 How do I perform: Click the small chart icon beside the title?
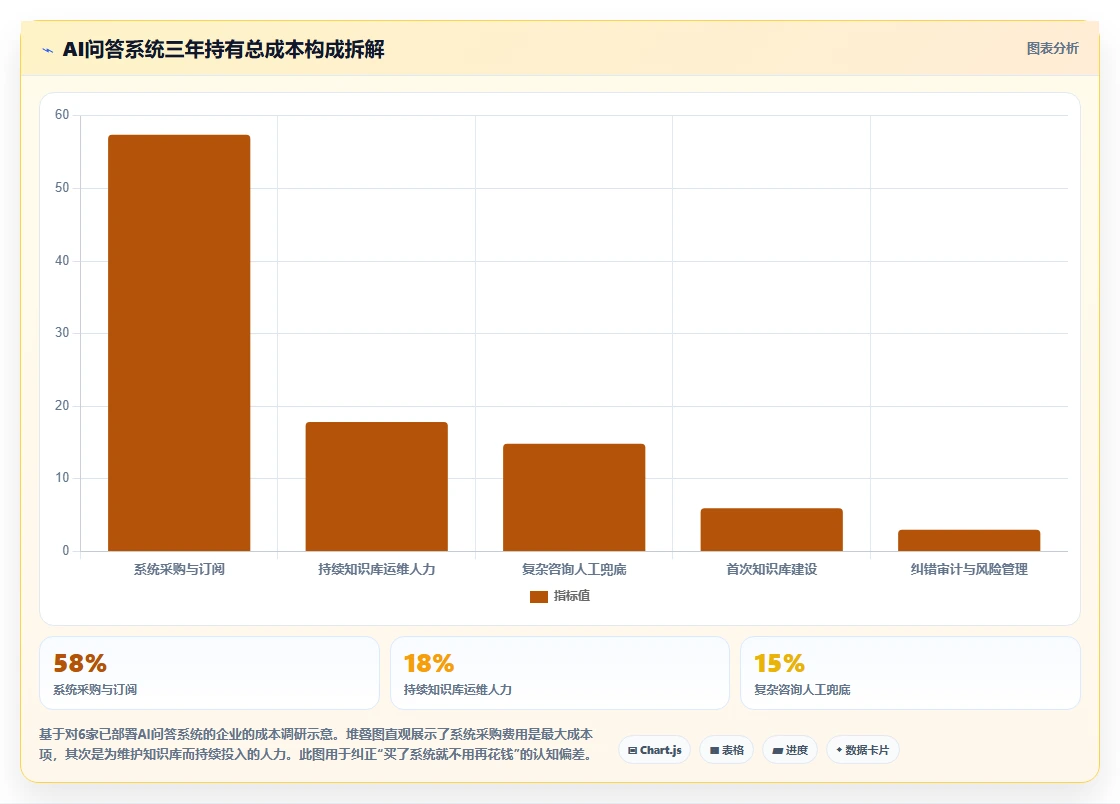pyautogui.click(x=48, y=50)
